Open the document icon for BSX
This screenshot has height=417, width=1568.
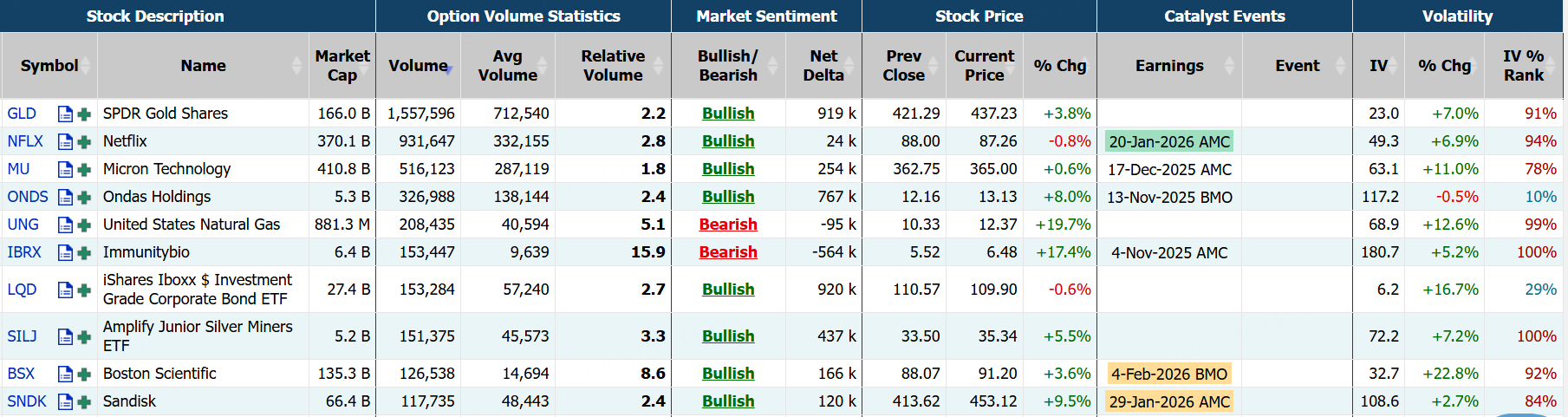(65, 375)
